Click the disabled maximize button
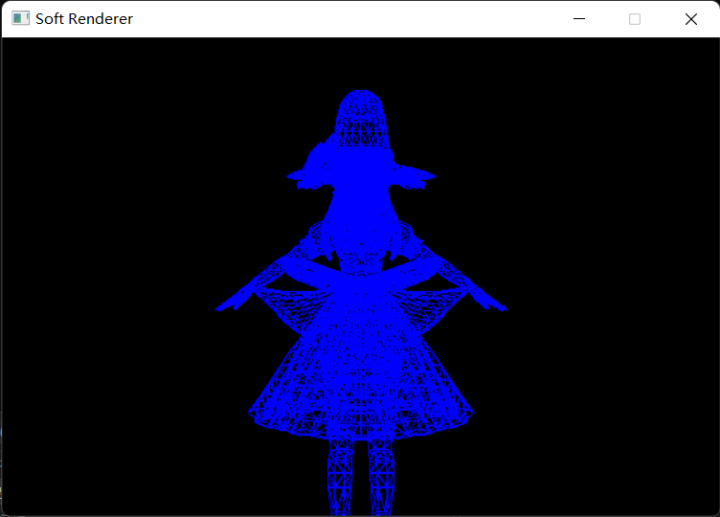720x517 pixels. tap(635, 19)
